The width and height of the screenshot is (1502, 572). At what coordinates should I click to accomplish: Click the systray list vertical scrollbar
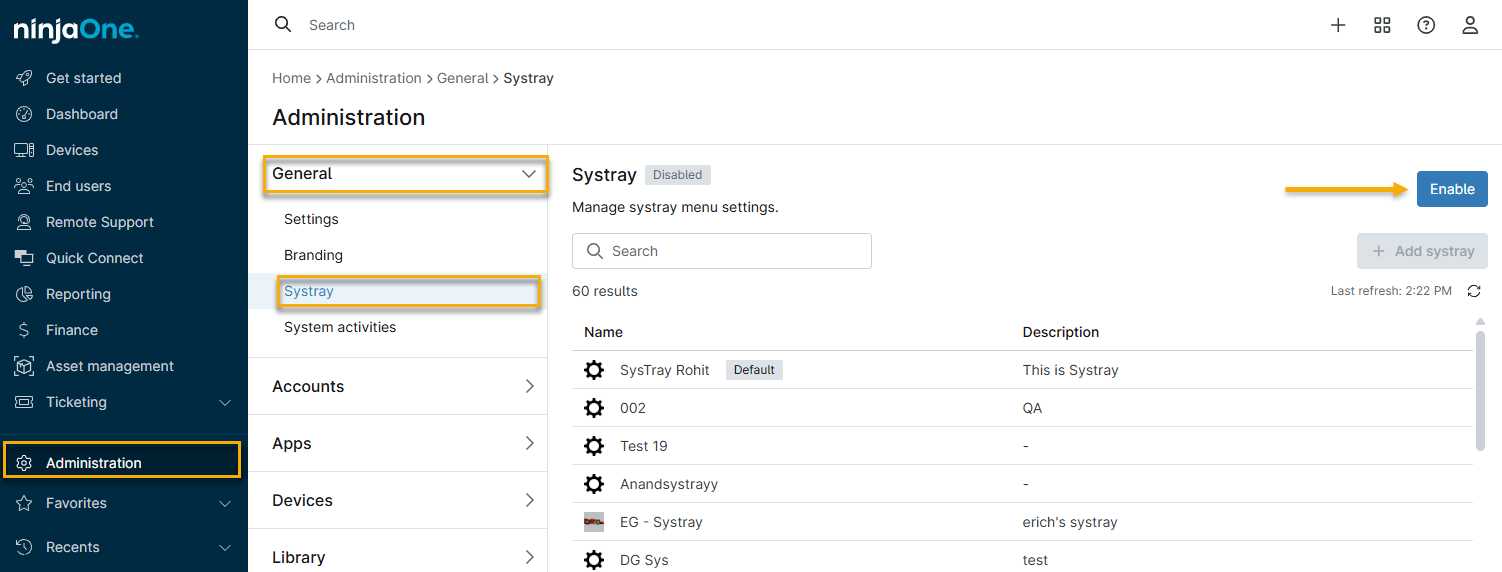click(1480, 390)
